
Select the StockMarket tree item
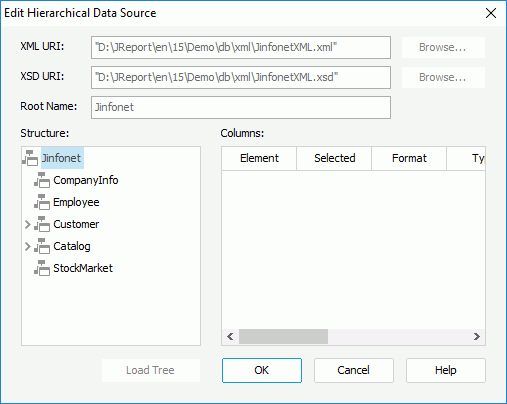83,268
